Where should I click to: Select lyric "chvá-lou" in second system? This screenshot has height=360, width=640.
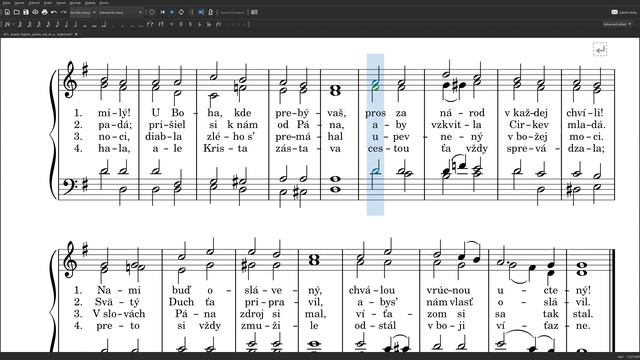click(x=372, y=291)
